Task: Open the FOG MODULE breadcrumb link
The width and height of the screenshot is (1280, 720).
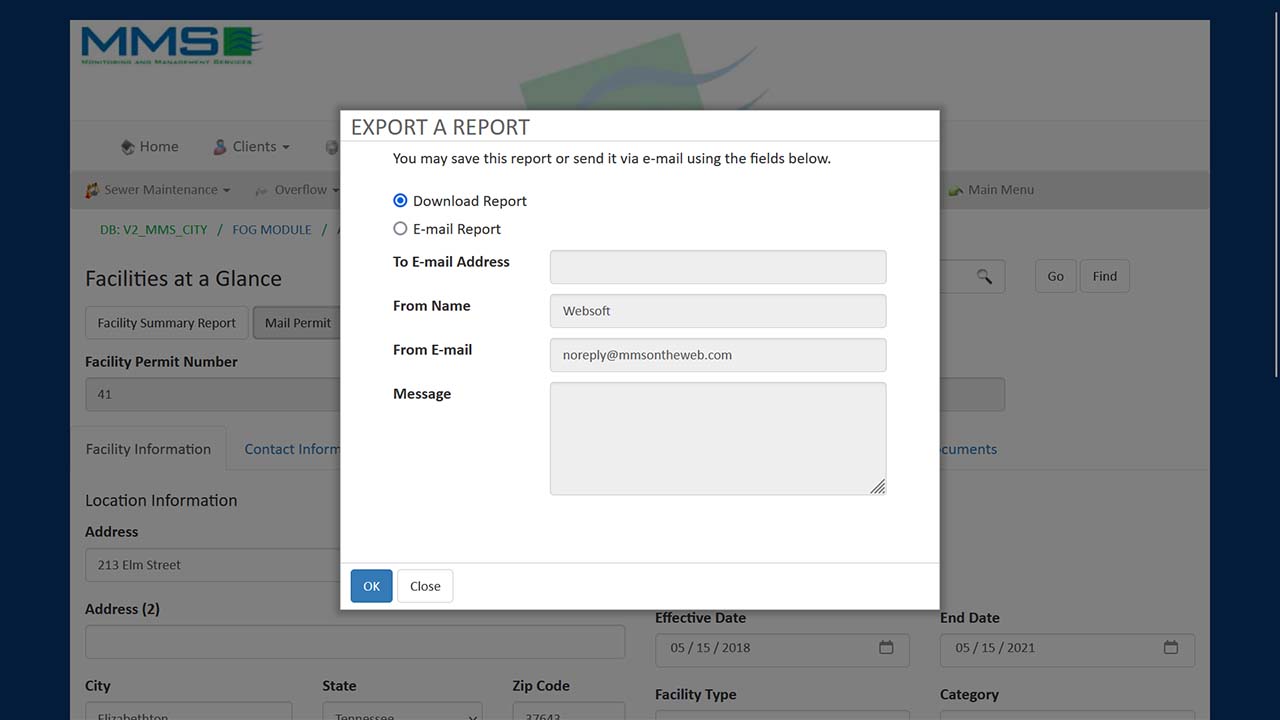Action: 272,230
